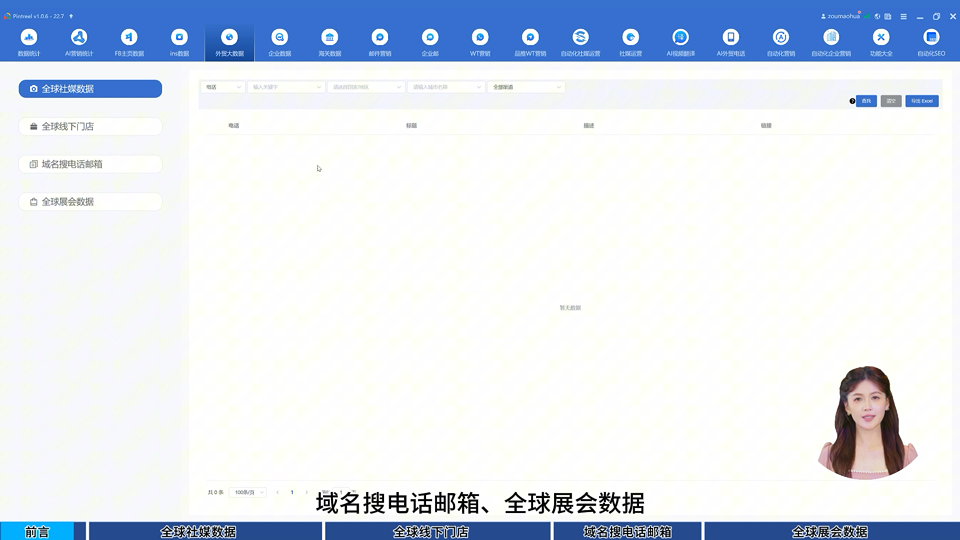Open the 海关数据 bank icon
Viewport: 960px width, 540px height.
click(330, 37)
